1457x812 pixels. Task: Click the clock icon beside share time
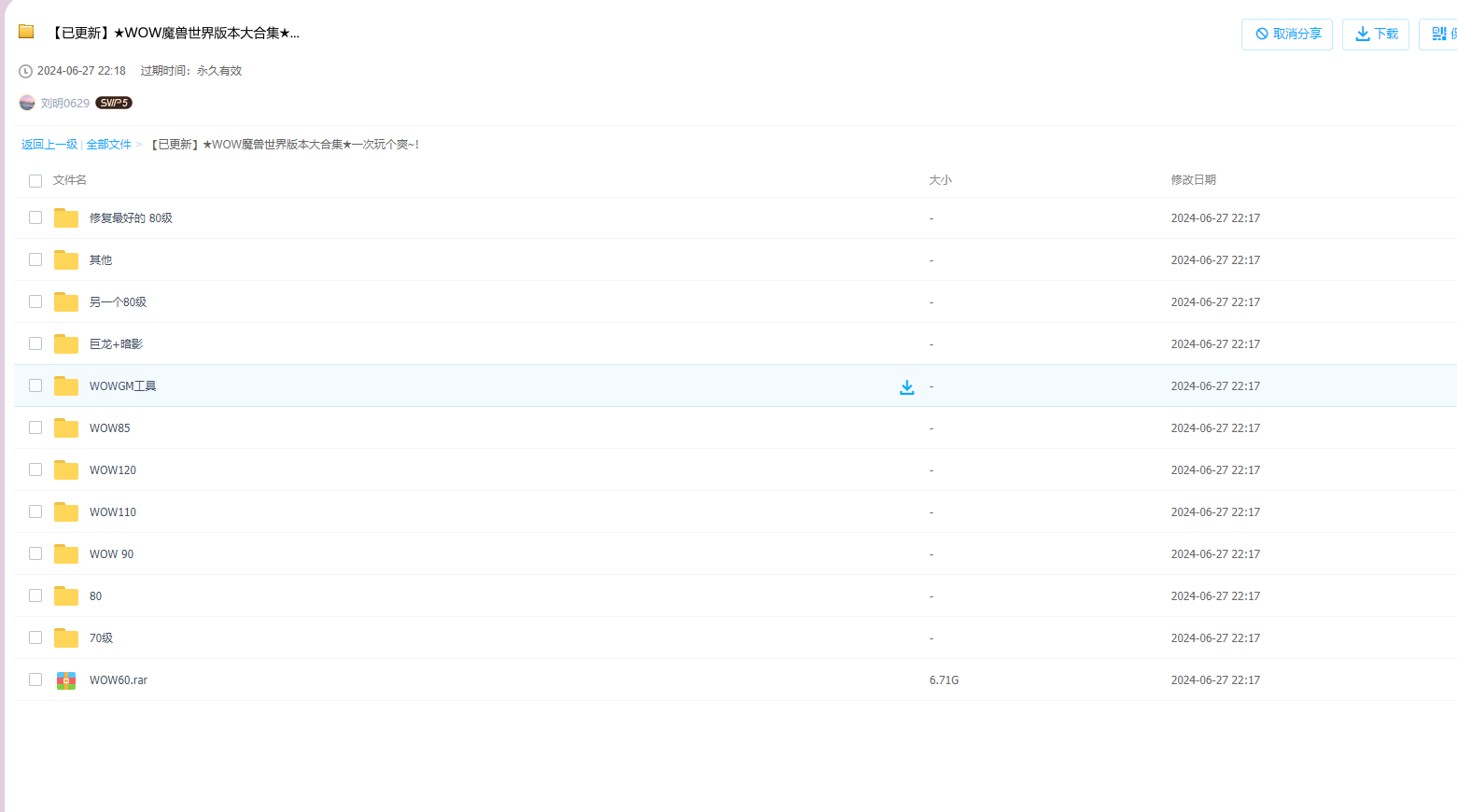tap(25, 71)
